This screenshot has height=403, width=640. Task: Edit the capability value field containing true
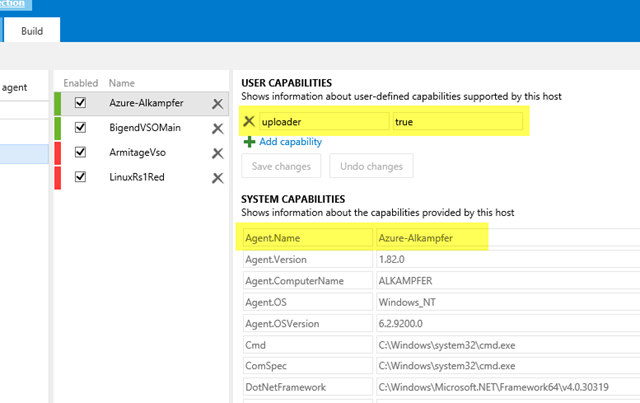pyautogui.click(x=456, y=122)
